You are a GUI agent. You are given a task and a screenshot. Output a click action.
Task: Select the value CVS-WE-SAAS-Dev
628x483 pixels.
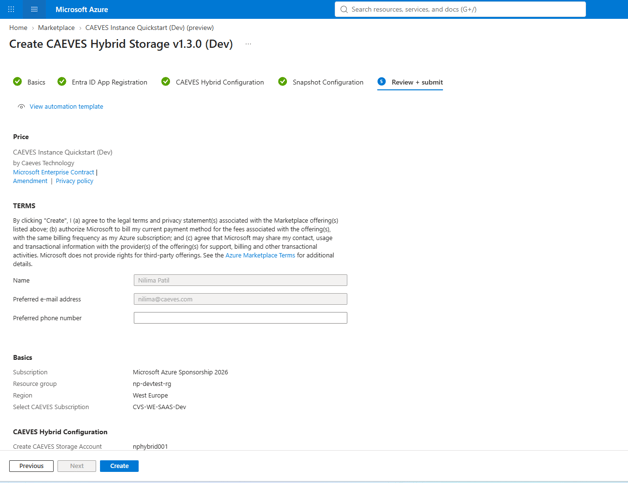[159, 407]
